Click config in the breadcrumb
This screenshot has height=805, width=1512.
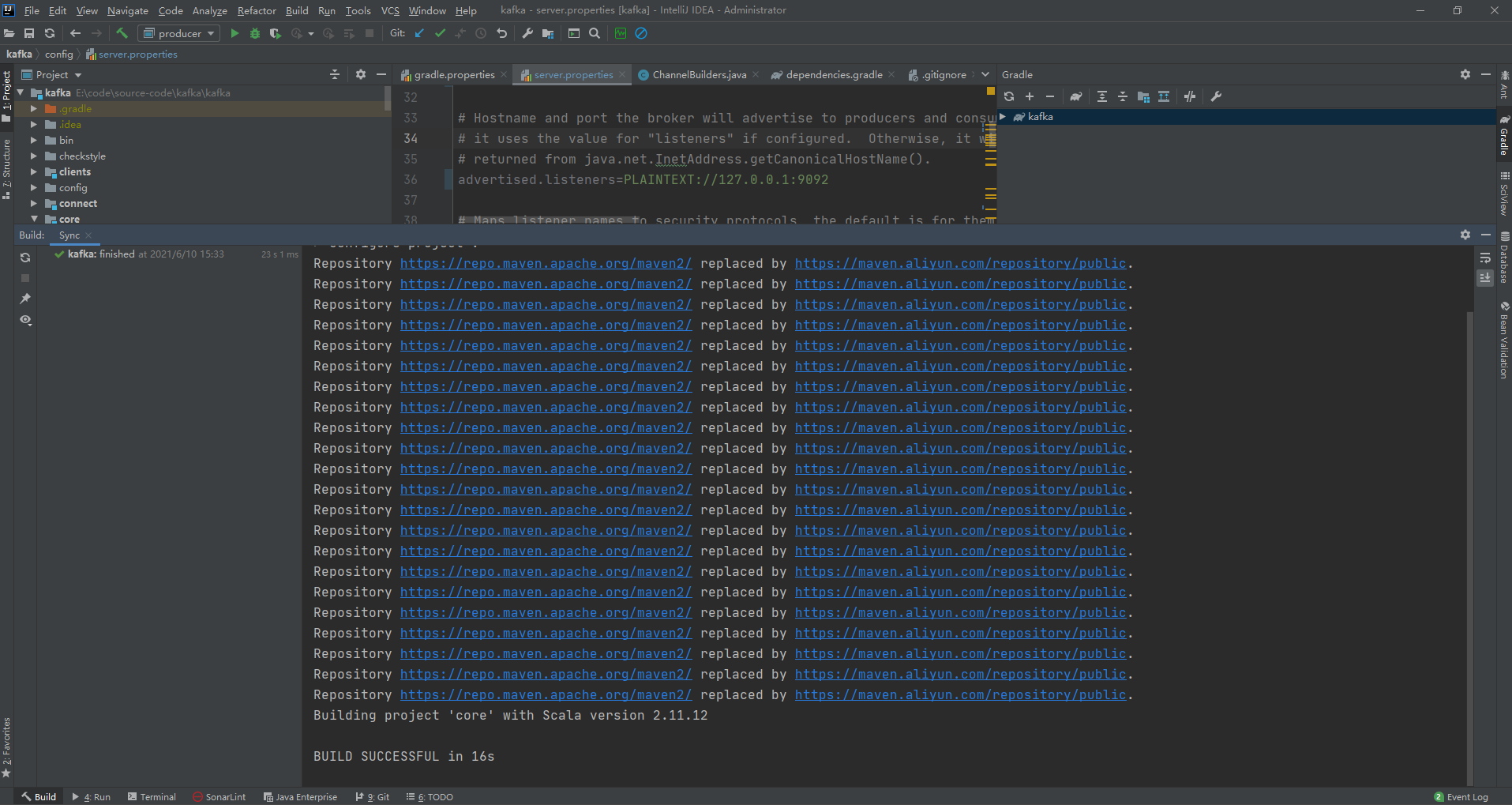58,54
